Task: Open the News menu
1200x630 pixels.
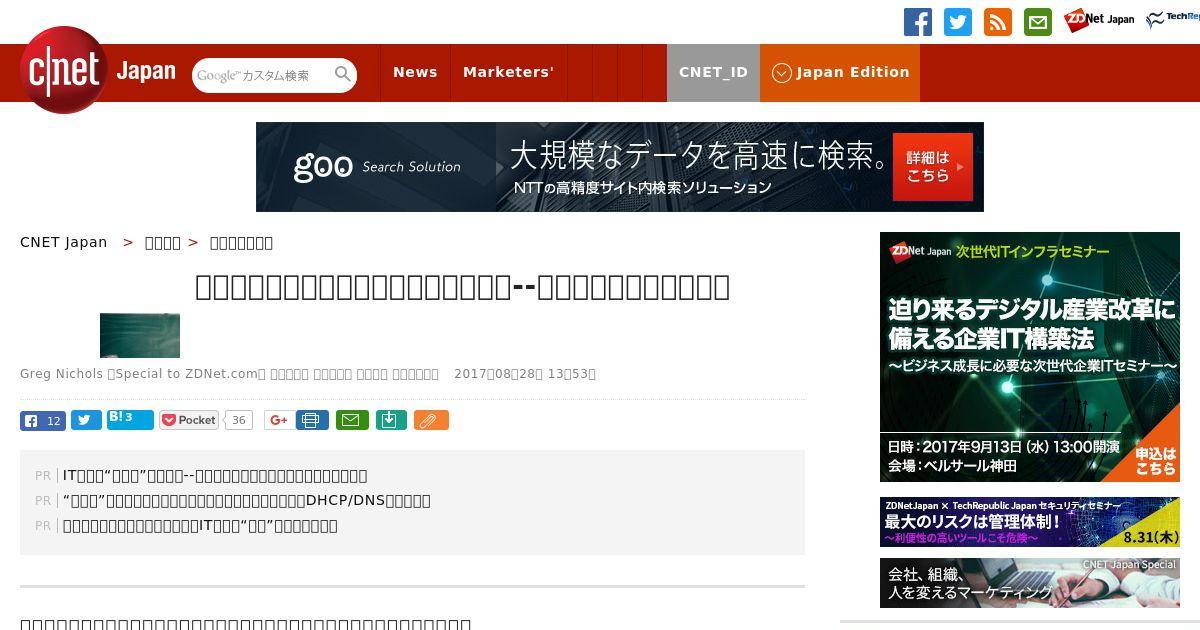Action: coord(415,72)
